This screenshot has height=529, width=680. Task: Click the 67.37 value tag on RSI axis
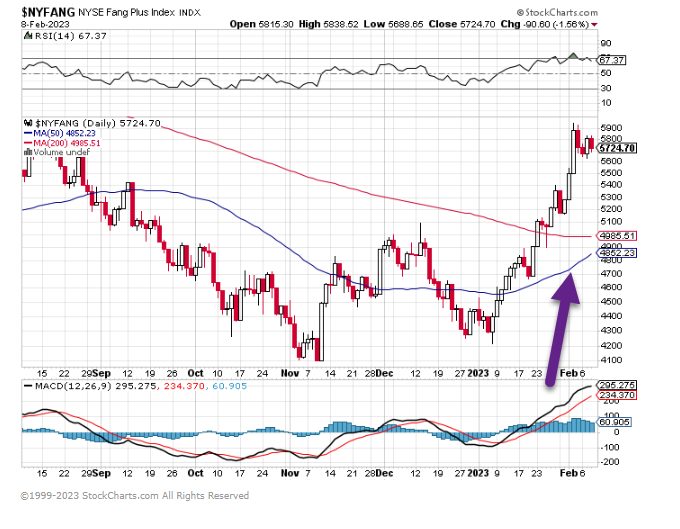[x=611, y=60]
